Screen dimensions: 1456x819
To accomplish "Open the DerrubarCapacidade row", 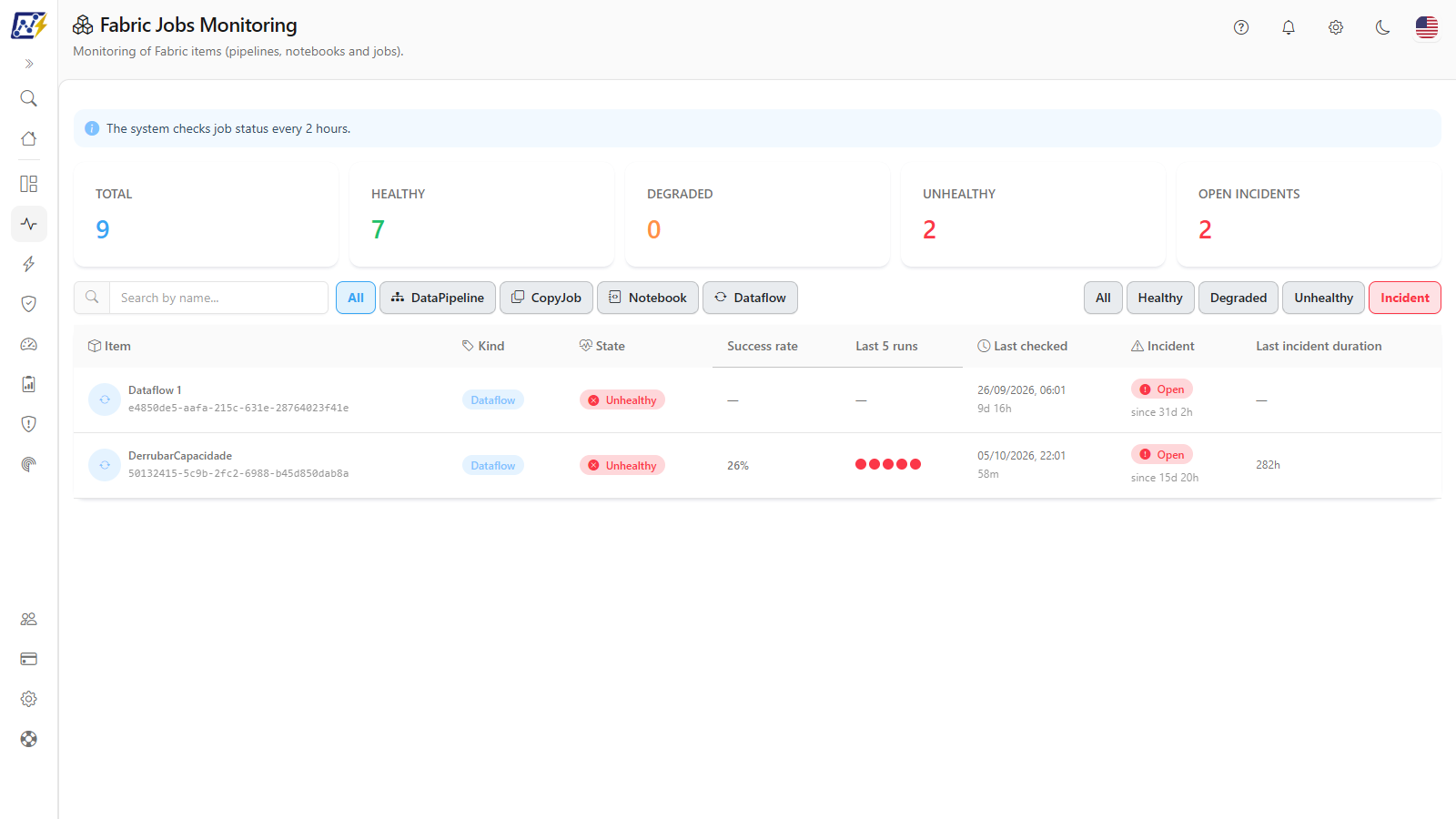I will [x=757, y=466].
